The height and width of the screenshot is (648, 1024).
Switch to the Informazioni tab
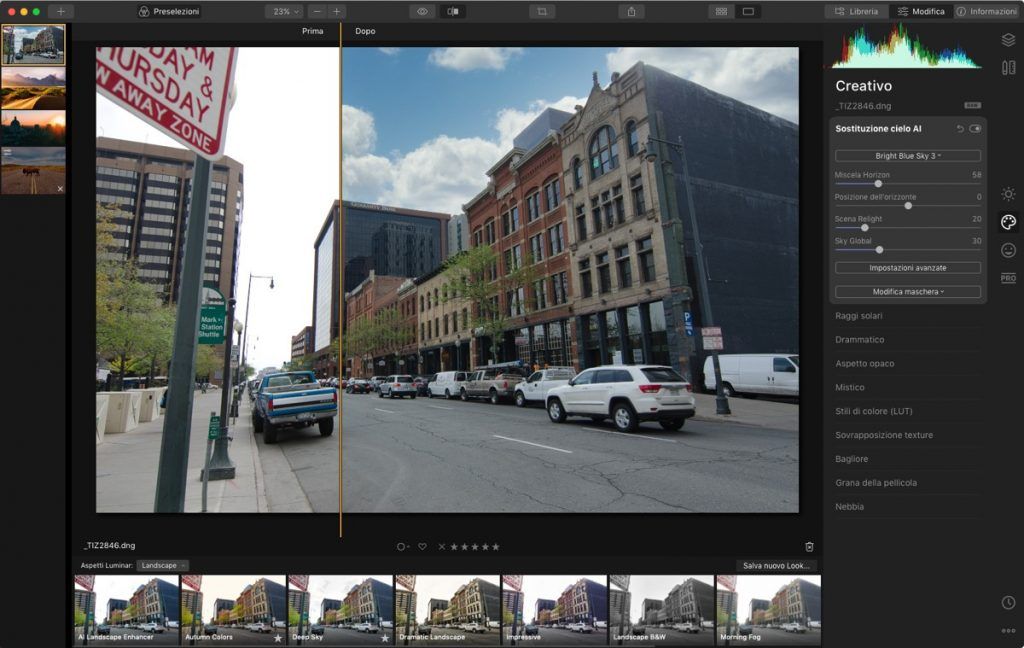[987, 11]
